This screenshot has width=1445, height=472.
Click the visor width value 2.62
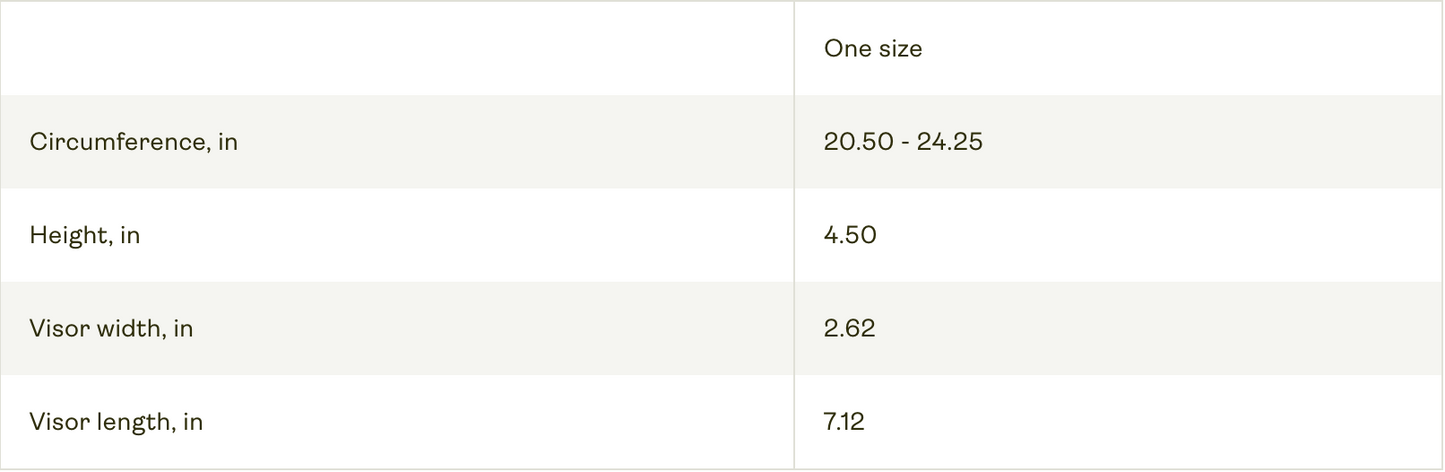click(x=849, y=328)
